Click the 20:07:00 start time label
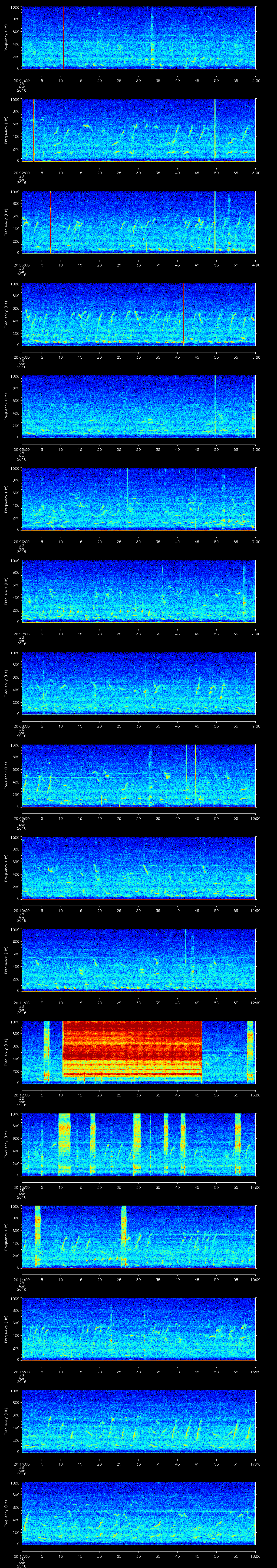This screenshot has width=277, height=1568. 21,634
